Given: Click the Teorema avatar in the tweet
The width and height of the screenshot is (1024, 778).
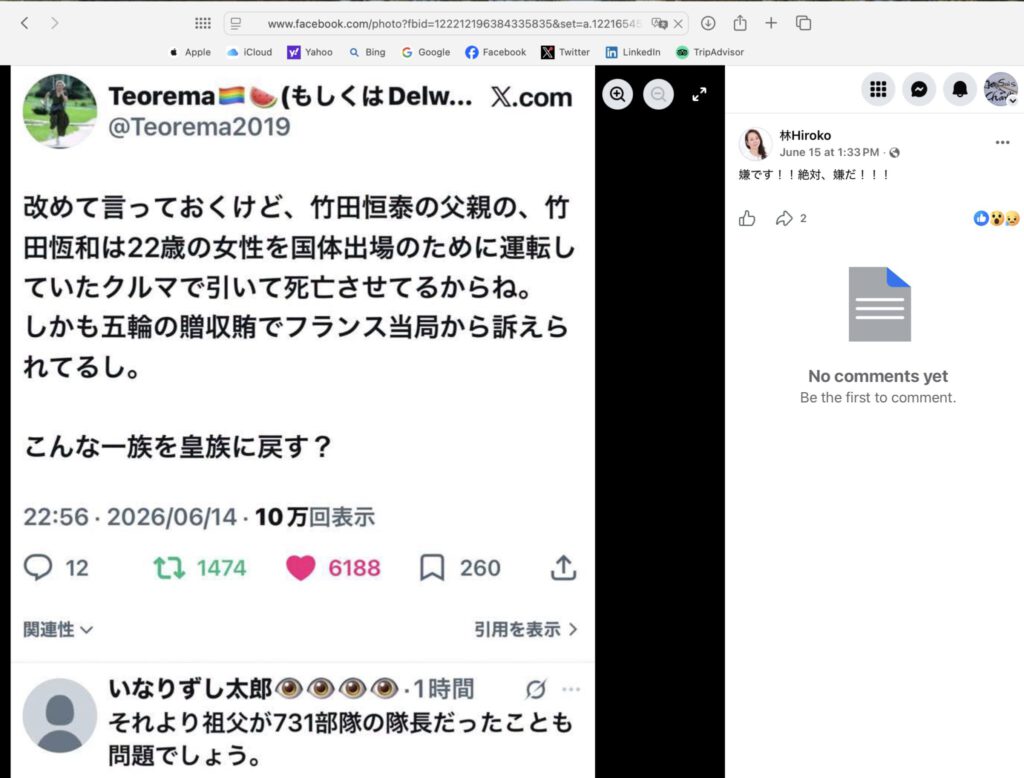Looking at the screenshot, I should (x=60, y=111).
